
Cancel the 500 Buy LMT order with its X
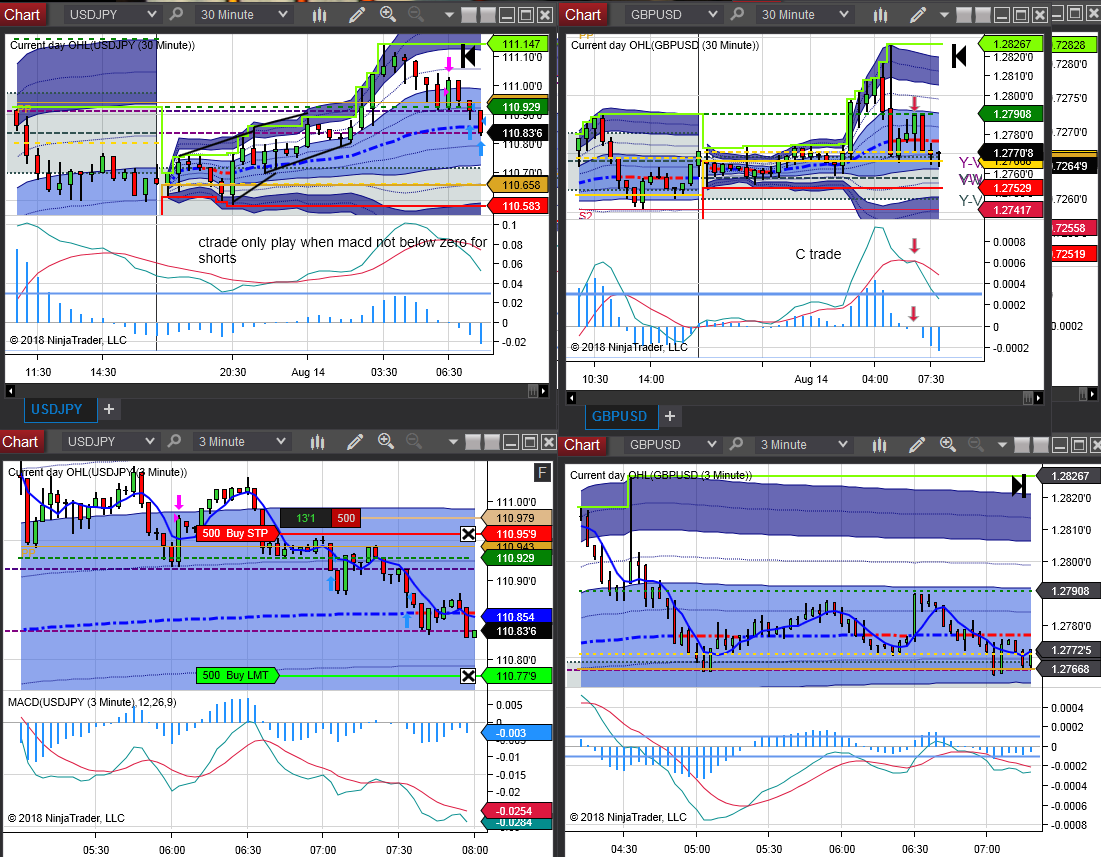point(468,676)
